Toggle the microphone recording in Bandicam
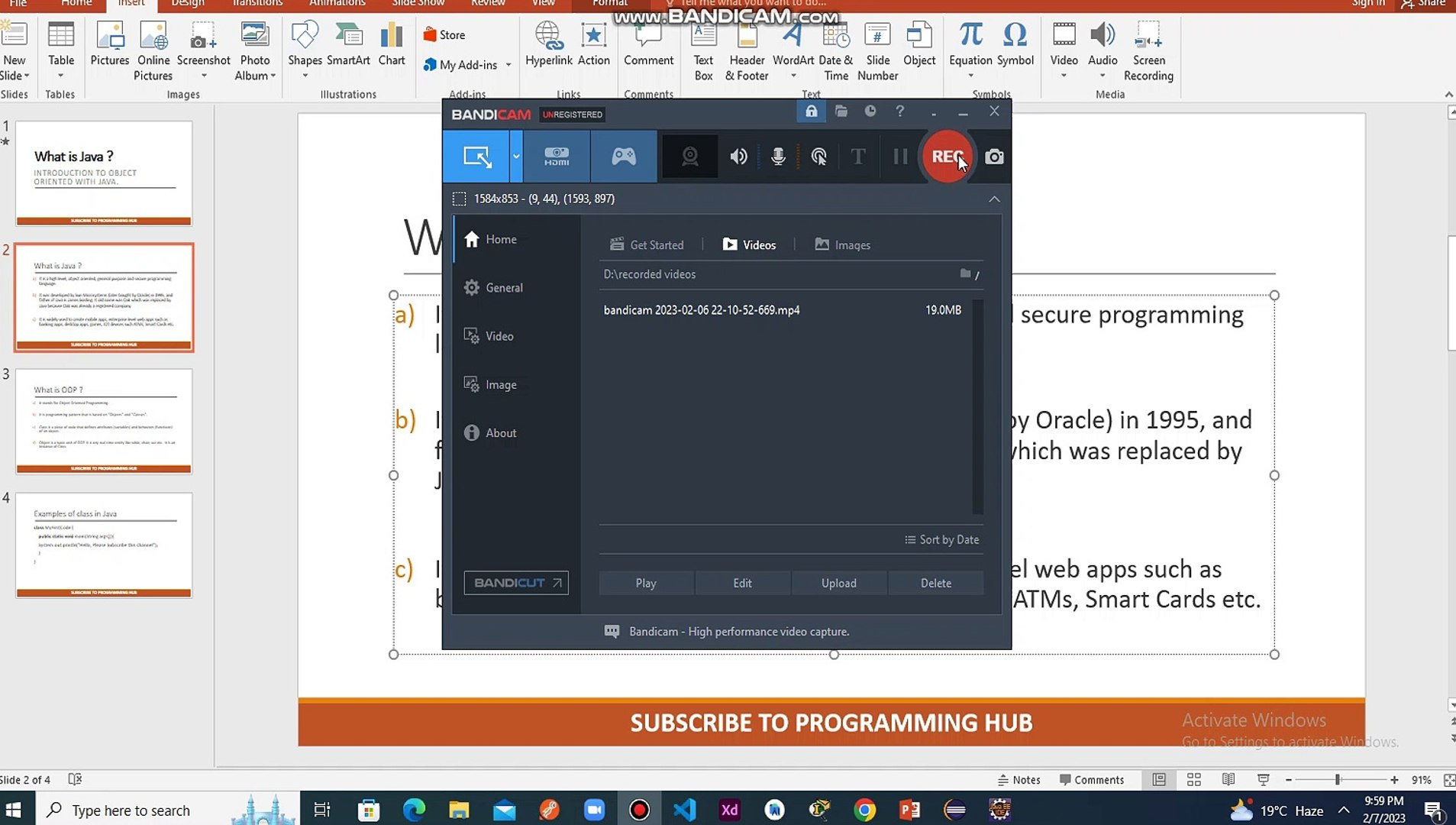 (x=779, y=157)
